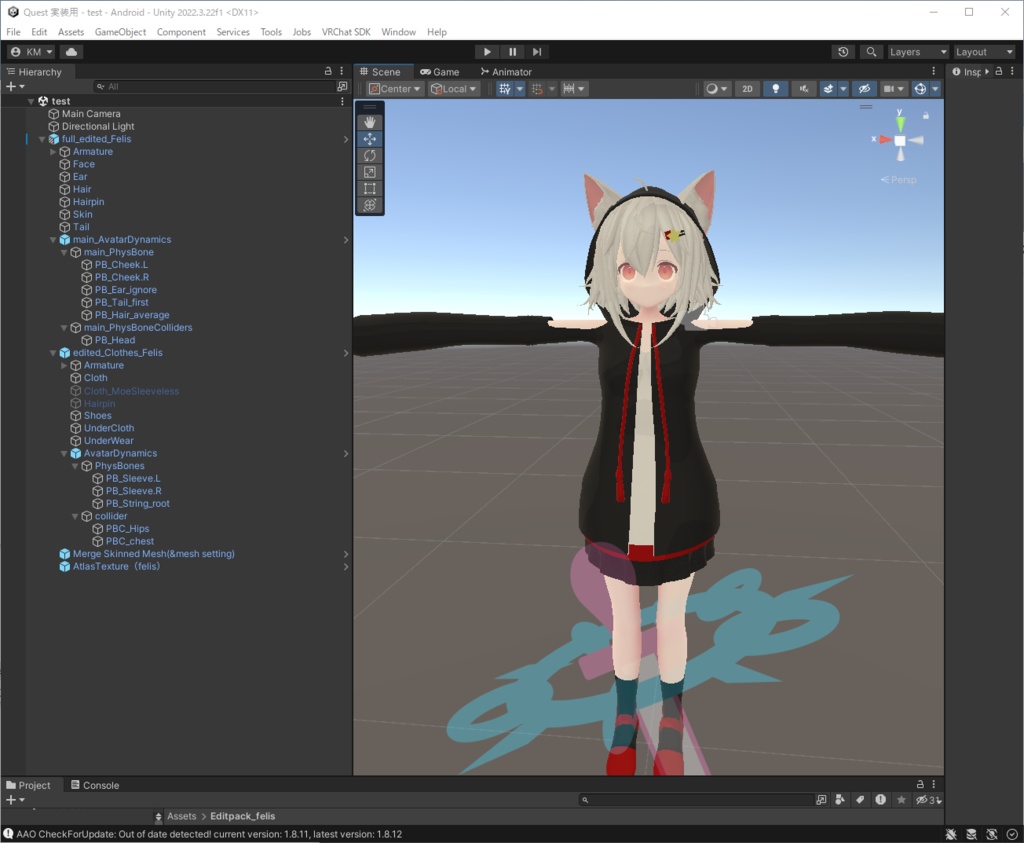Screen dimensions: 1024x843
Task: Click the Project panel error filter icon
Action: click(x=880, y=800)
